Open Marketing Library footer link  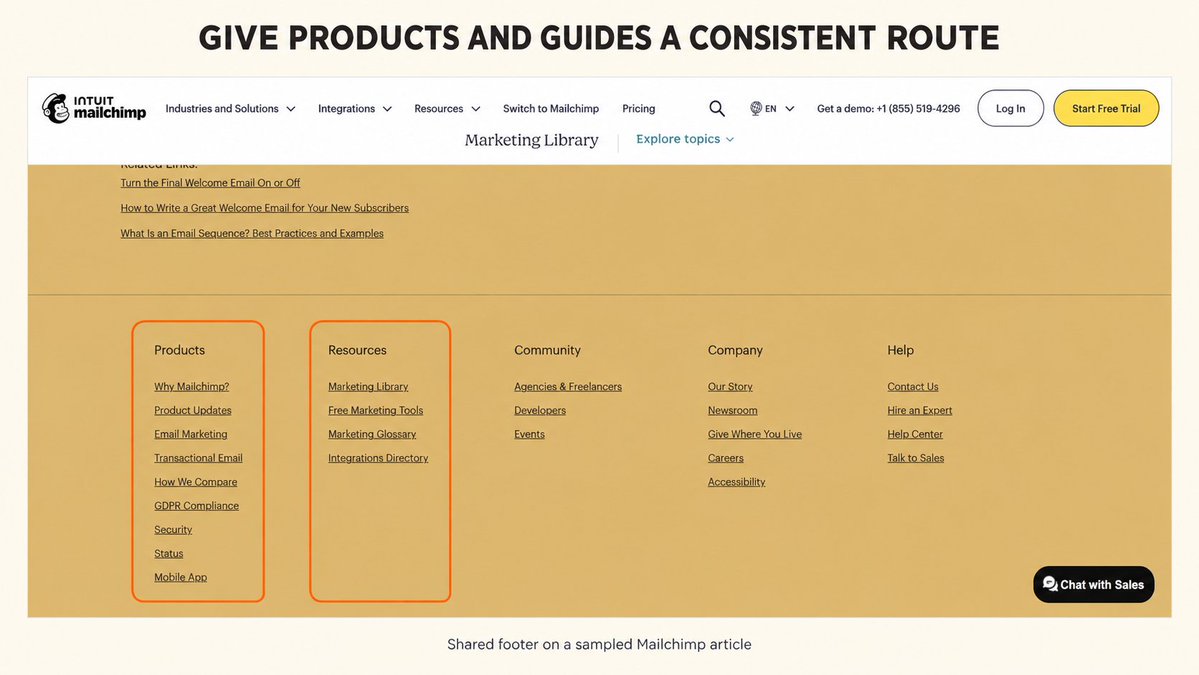tap(368, 387)
